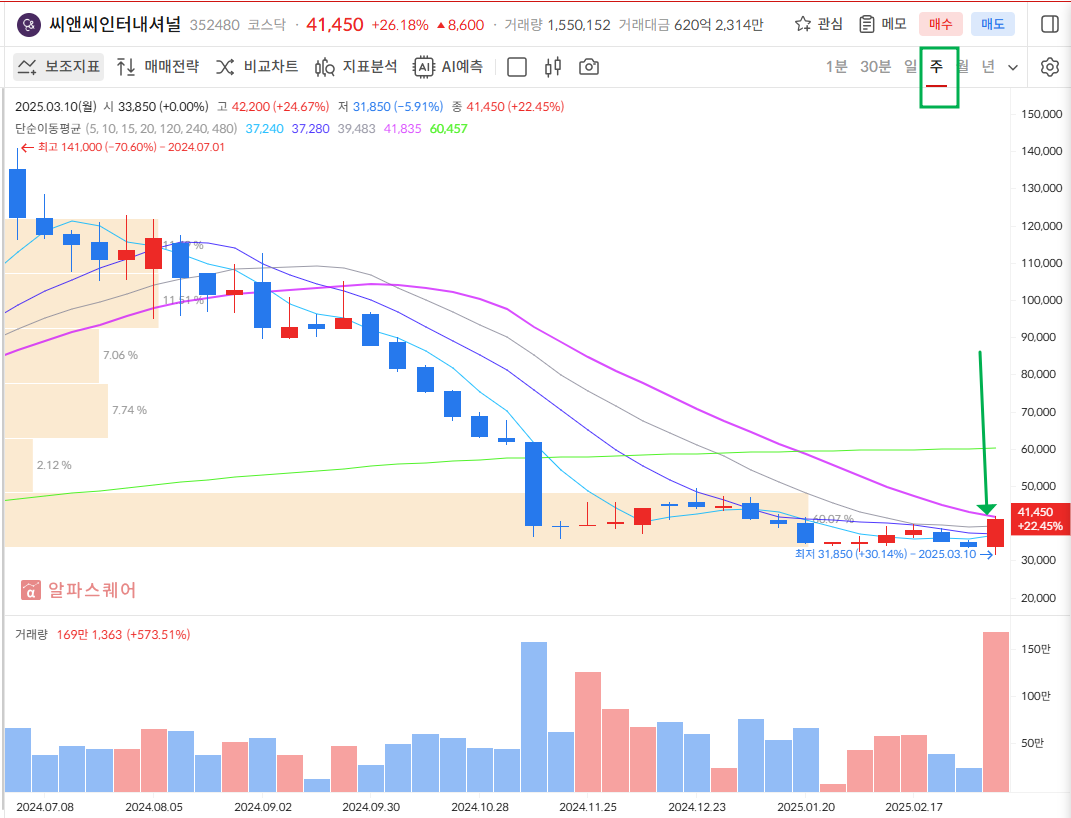Click the 41,450 current price tag
The width and height of the screenshot is (1071, 818).
[1040, 519]
